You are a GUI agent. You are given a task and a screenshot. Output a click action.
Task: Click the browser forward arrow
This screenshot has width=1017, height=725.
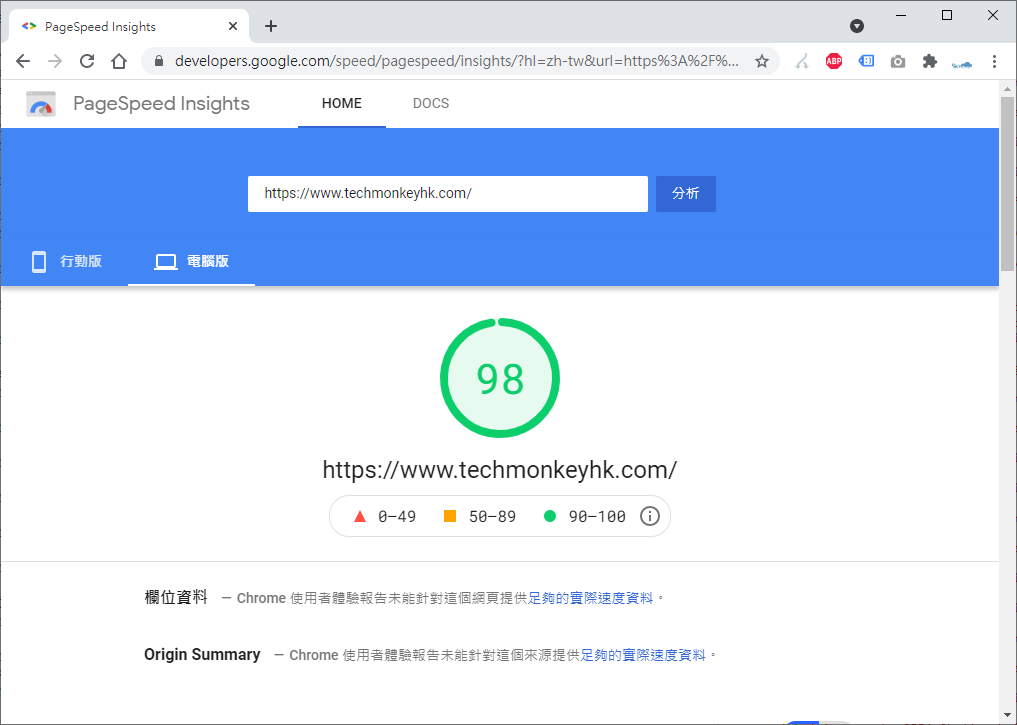point(55,61)
